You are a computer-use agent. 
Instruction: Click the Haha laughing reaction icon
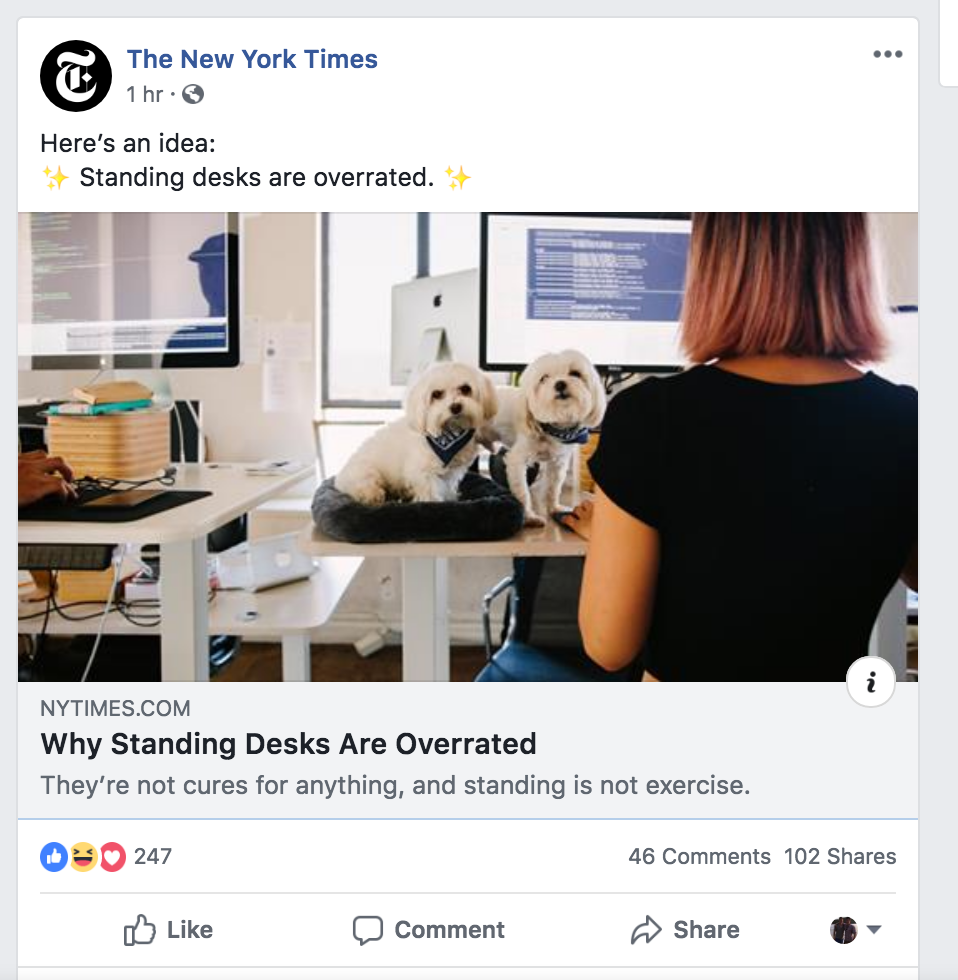pos(83,856)
